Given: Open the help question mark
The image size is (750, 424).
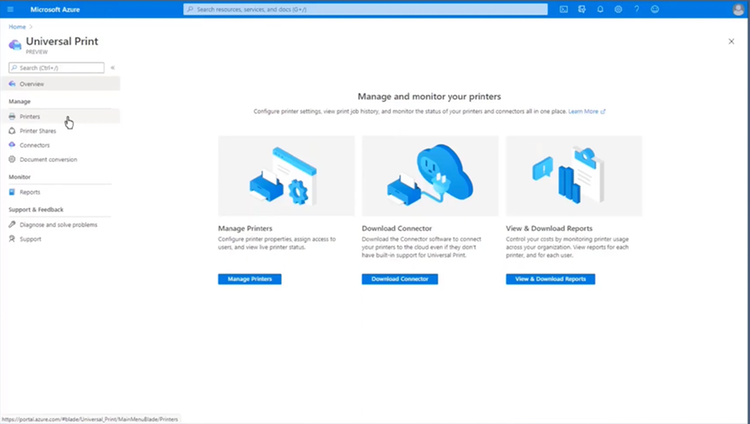Looking at the screenshot, I should (x=637, y=9).
